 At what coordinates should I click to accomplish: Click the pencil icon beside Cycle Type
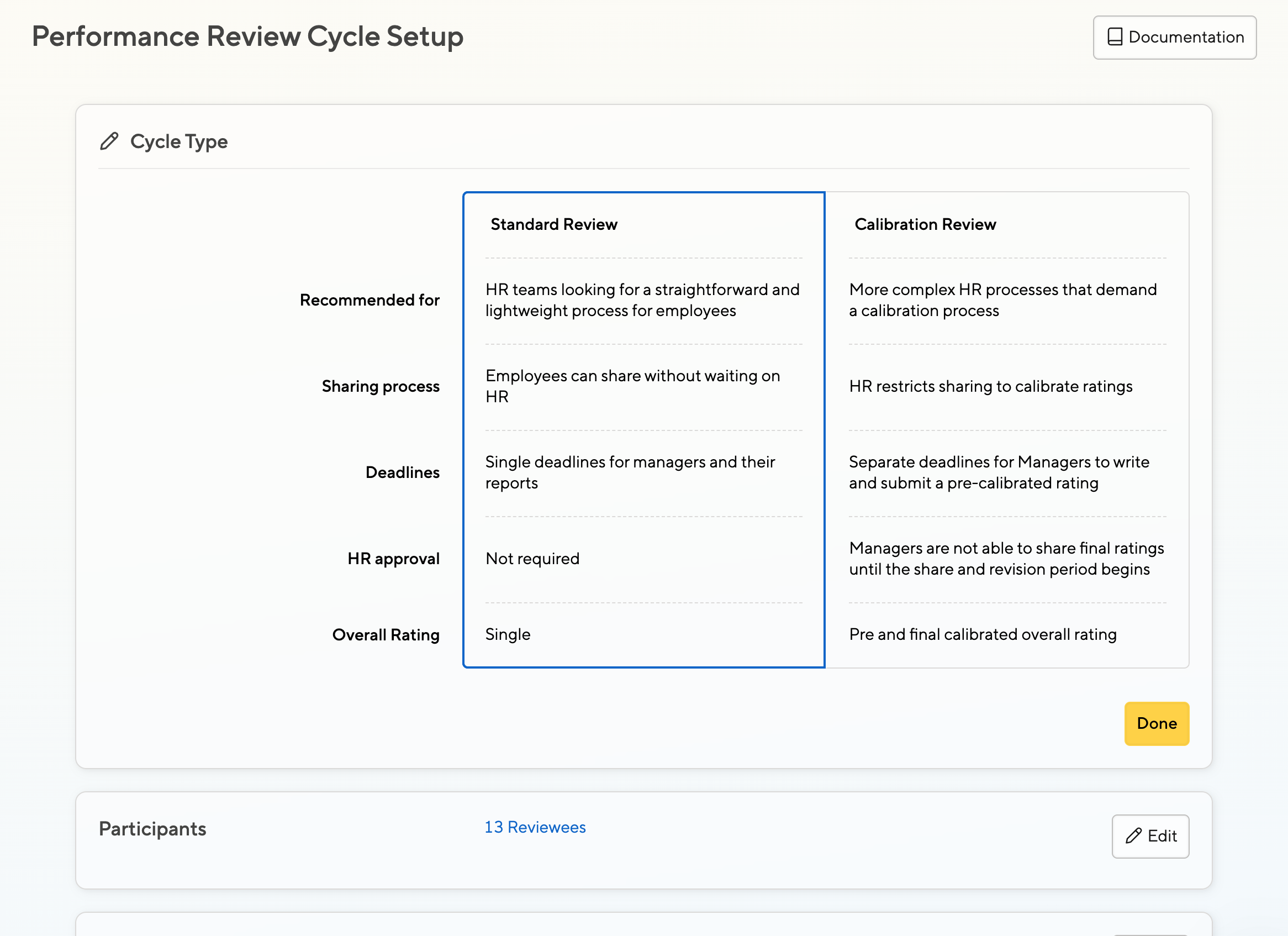tap(109, 141)
